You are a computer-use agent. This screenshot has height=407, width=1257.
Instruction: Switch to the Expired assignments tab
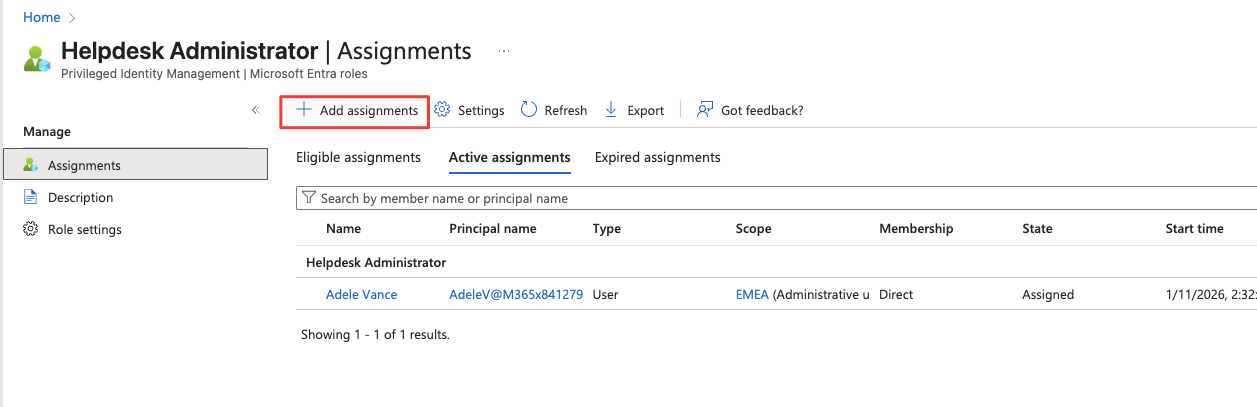click(x=657, y=157)
